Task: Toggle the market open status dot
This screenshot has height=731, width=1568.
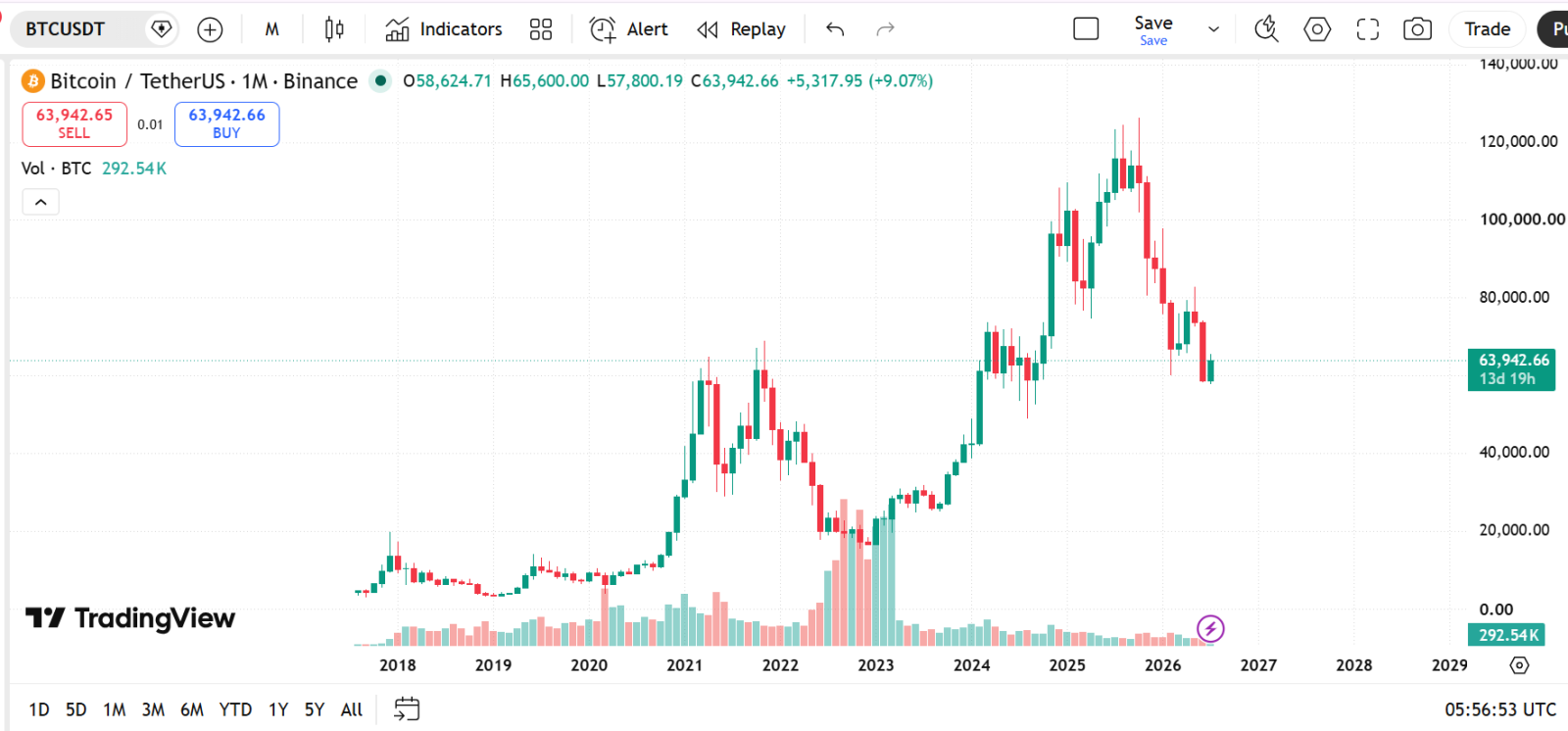Action: pos(380,80)
